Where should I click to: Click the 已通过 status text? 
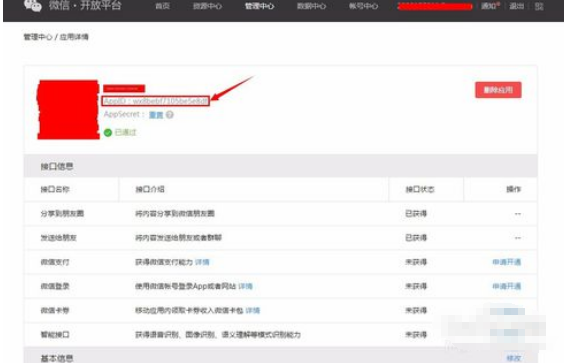(126, 132)
